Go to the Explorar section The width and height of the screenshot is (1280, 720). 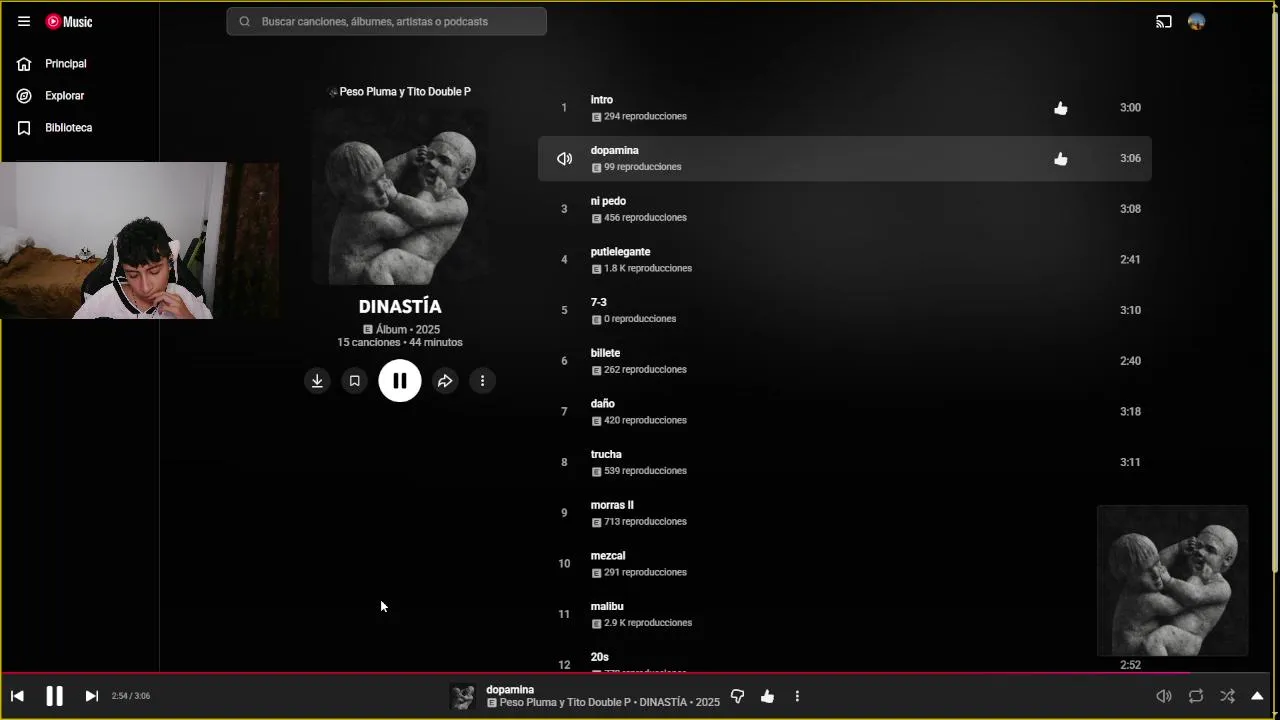(65, 96)
